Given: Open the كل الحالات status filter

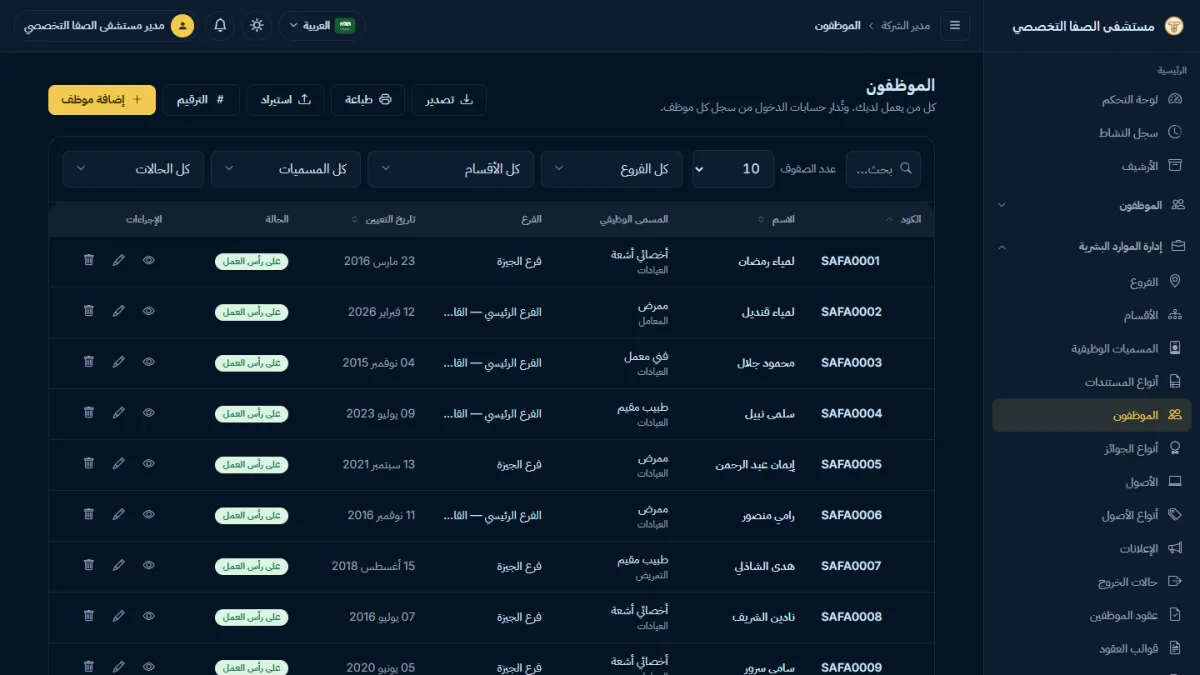Looking at the screenshot, I should pyautogui.click(x=133, y=169).
